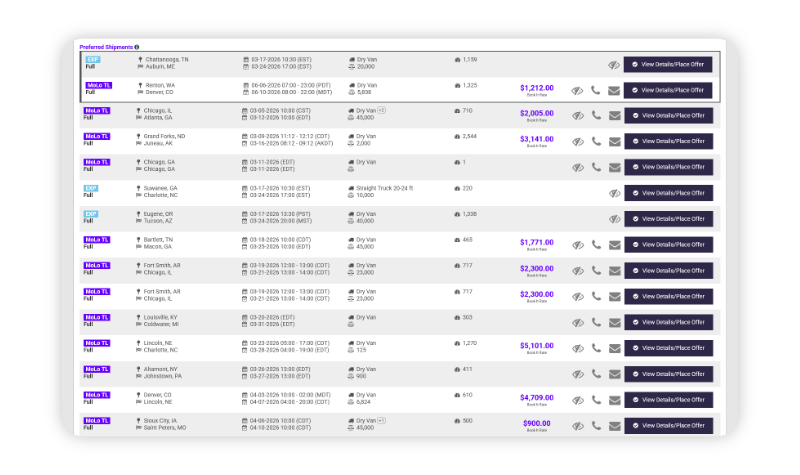800x475 pixels.
Task: Hide the Renton, WA shipment
Action: coord(577,90)
